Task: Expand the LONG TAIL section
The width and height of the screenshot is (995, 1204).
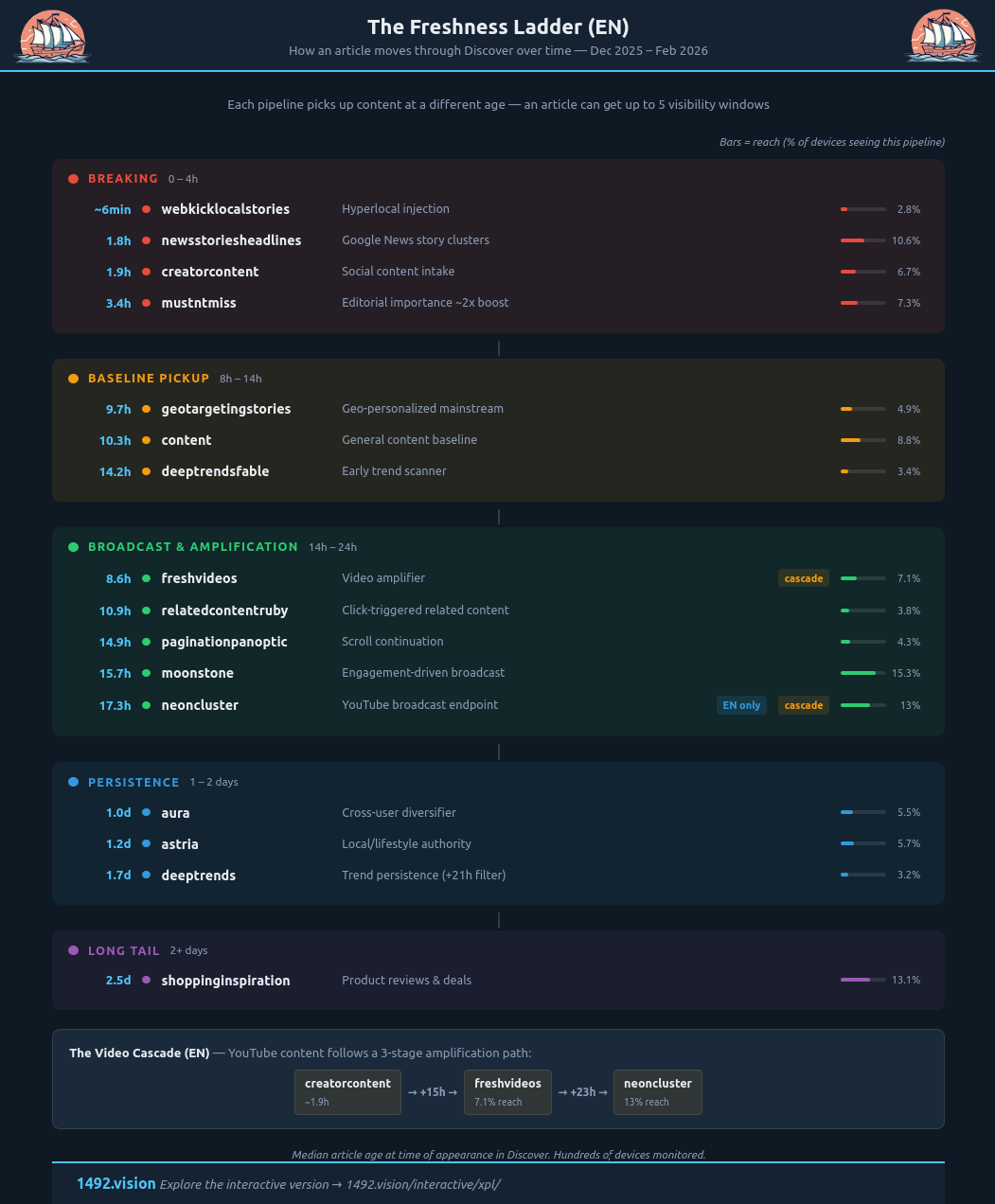Action: (x=124, y=950)
